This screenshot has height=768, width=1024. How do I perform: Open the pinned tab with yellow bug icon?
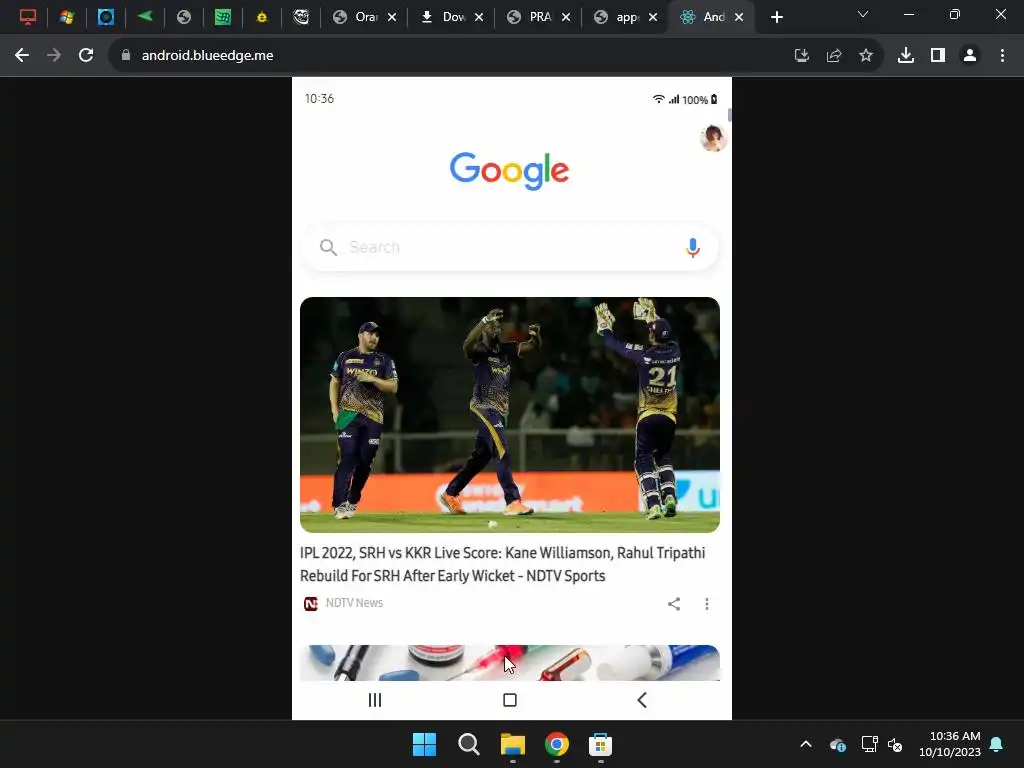point(262,17)
